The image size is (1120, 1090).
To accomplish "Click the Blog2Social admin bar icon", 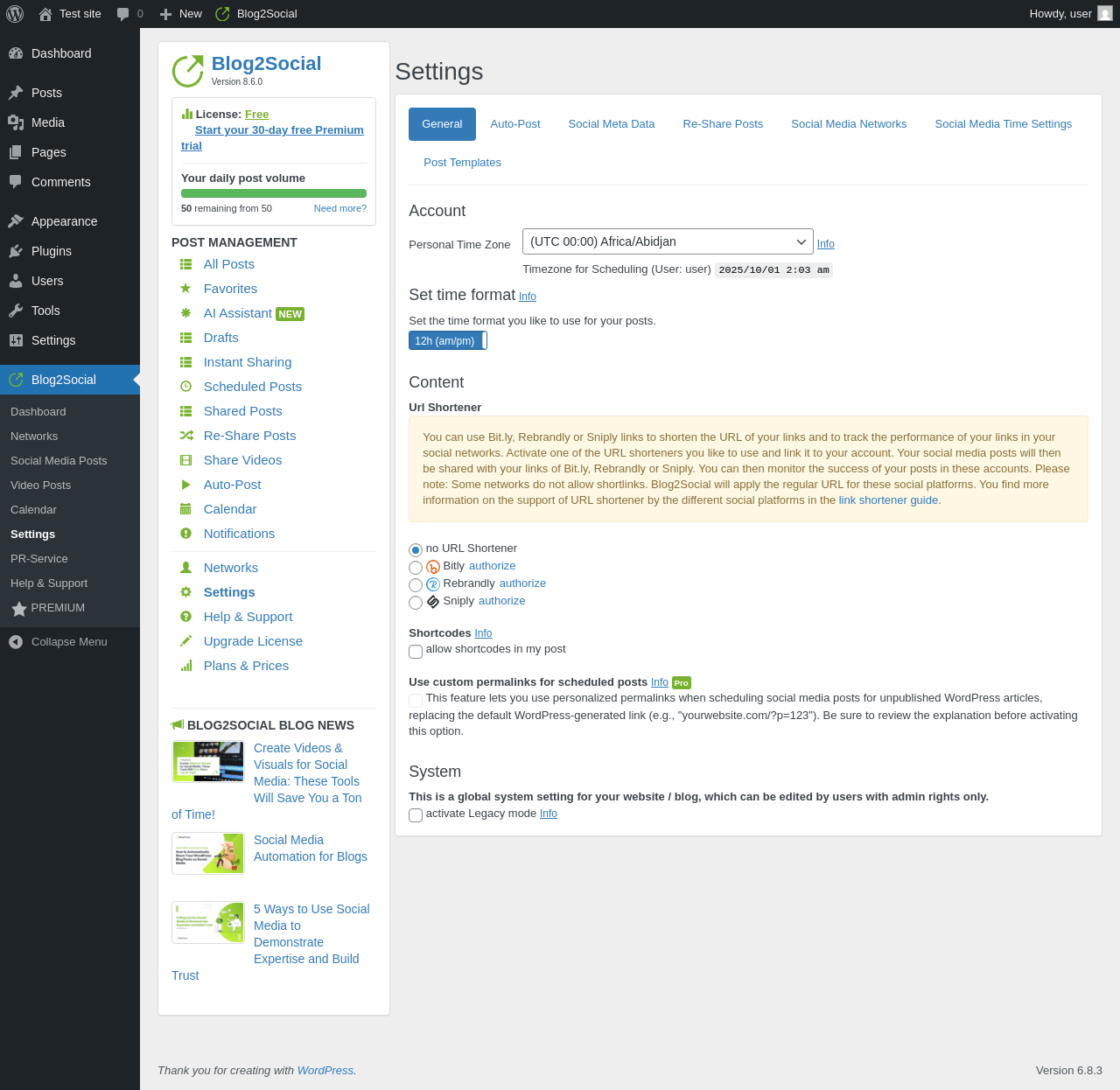I will [223, 14].
